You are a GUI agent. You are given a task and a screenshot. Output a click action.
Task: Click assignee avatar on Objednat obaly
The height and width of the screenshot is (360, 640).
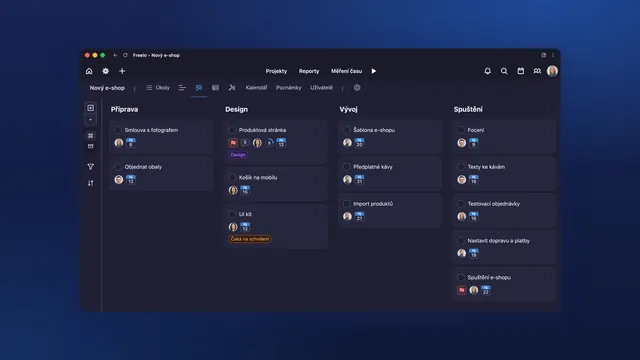119,180
